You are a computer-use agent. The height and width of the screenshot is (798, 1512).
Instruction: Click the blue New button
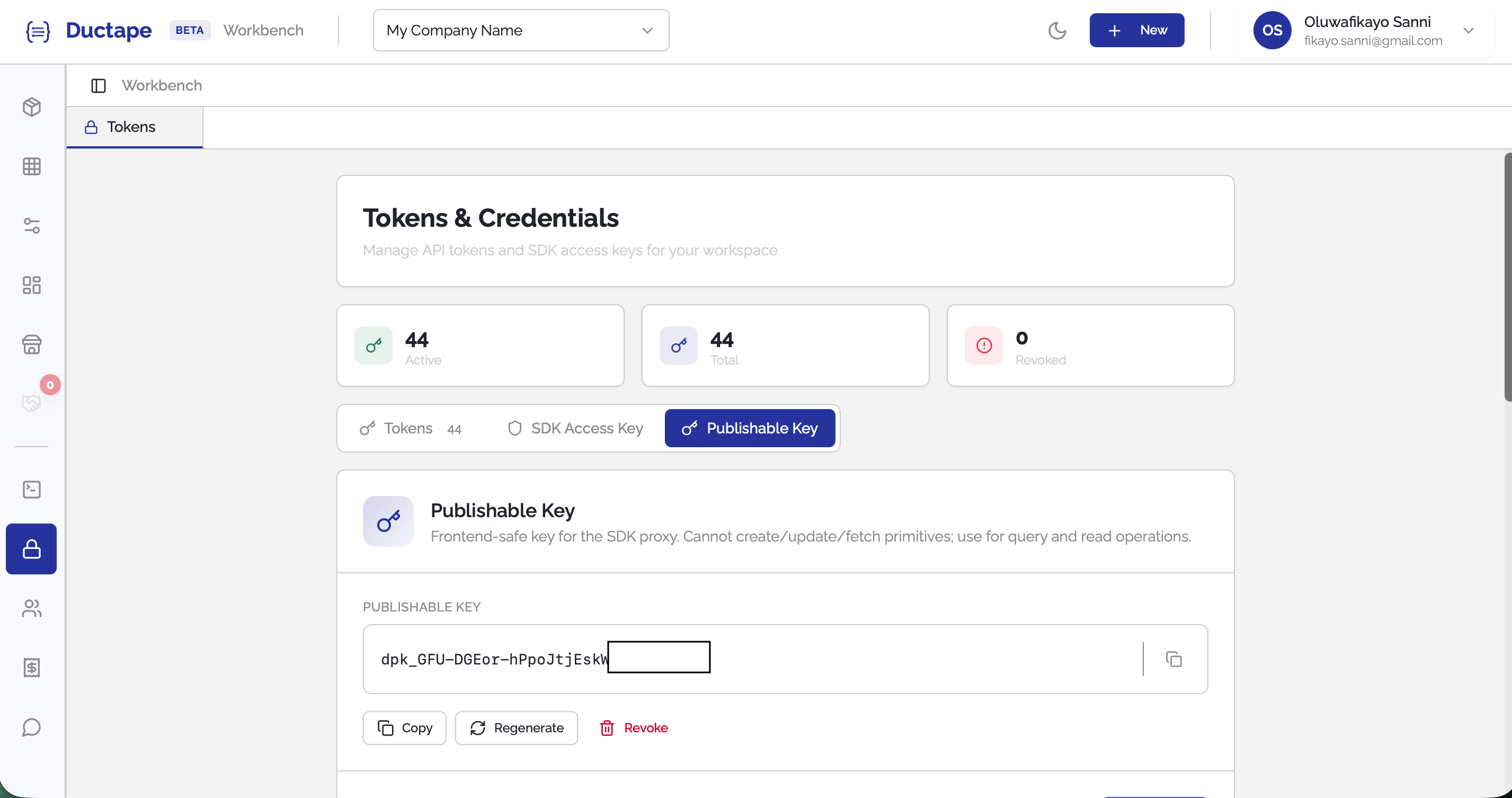click(x=1136, y=31)
